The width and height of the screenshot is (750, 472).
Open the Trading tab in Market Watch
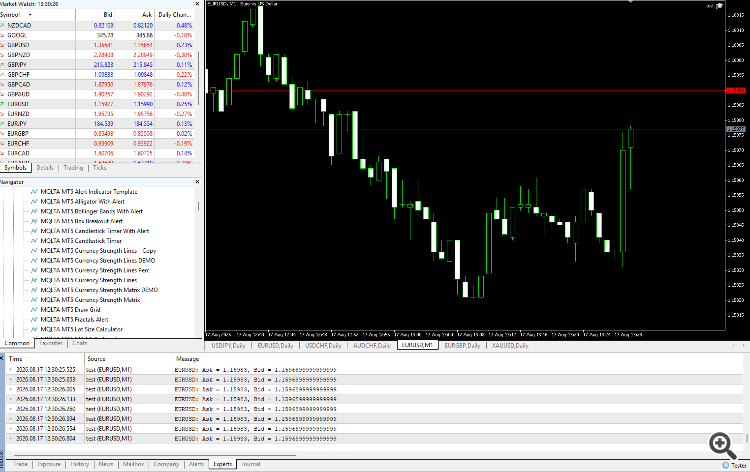pyautogui.click(x=73, y=168)
